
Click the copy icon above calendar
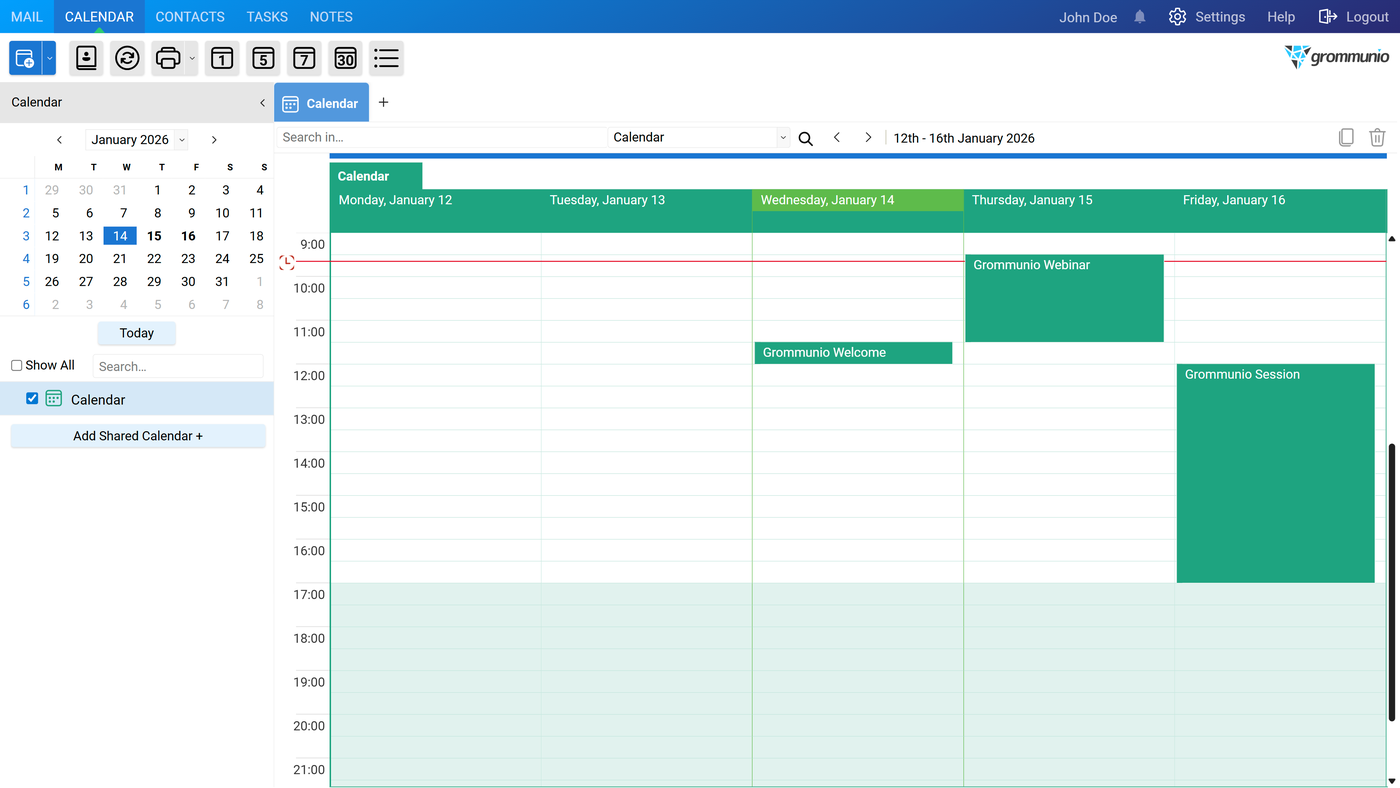1346,137
